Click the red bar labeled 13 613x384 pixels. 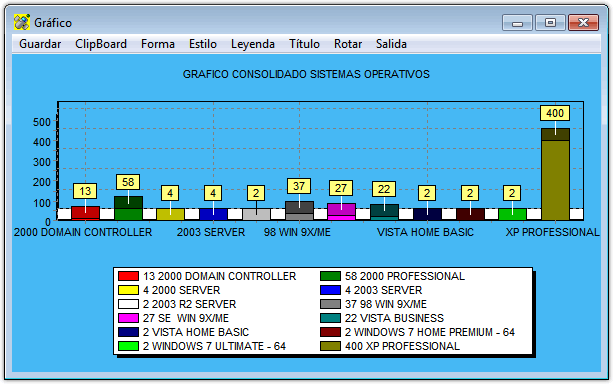(x=85, y=214)
